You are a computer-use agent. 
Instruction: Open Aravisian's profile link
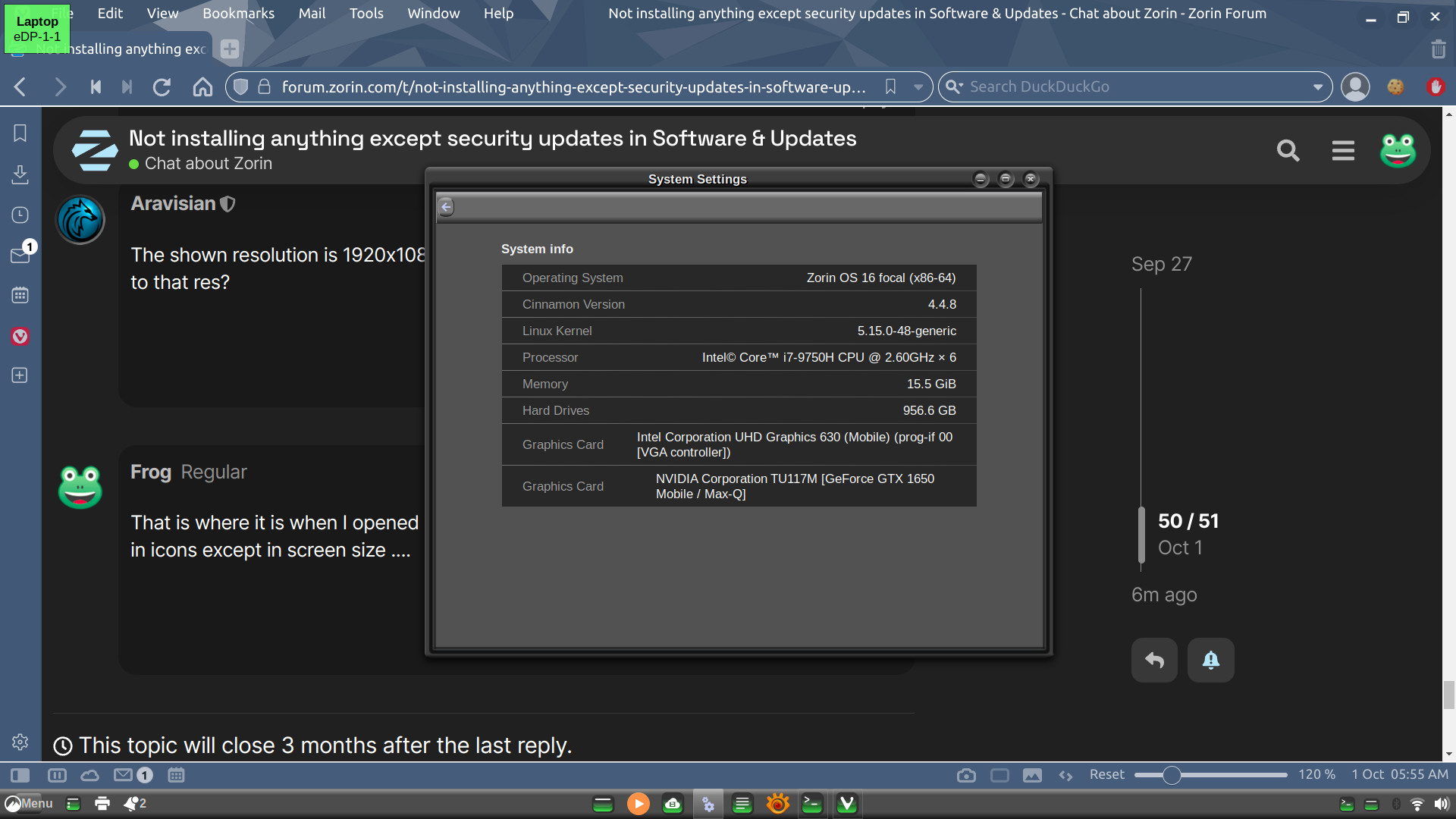click(173, 204)
